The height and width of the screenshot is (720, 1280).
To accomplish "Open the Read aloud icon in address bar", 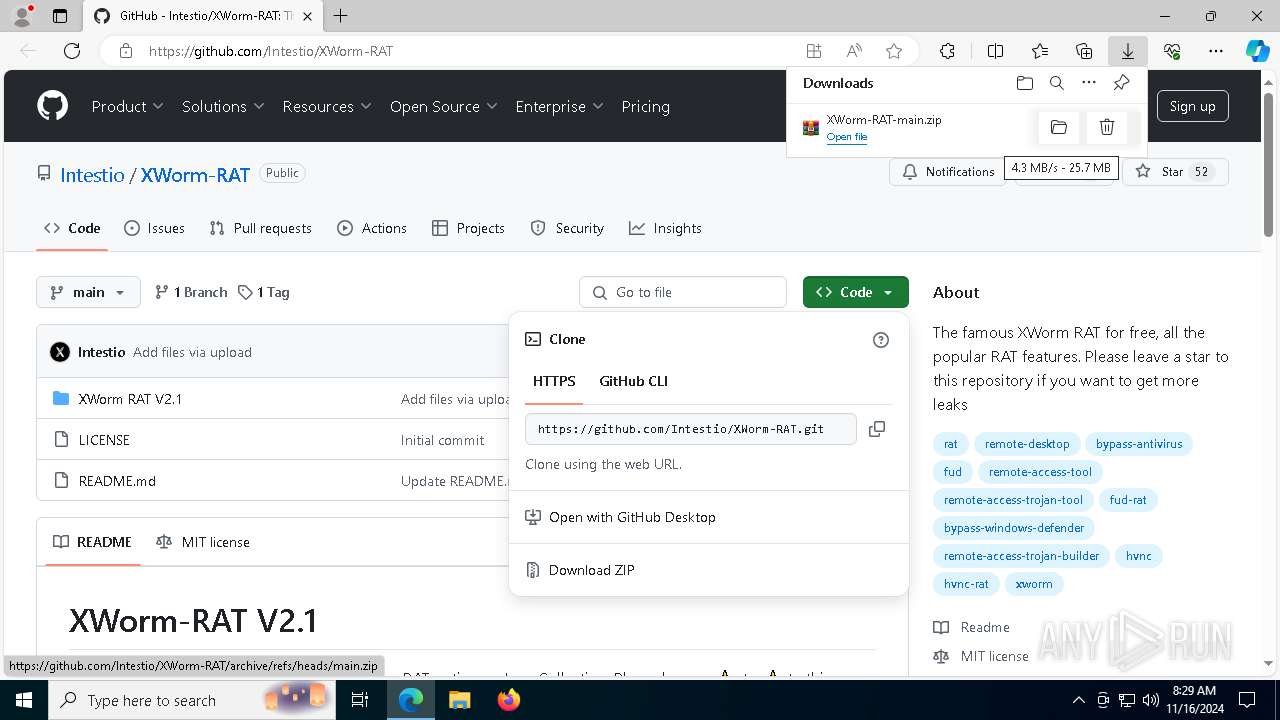I will coord(854,51).
